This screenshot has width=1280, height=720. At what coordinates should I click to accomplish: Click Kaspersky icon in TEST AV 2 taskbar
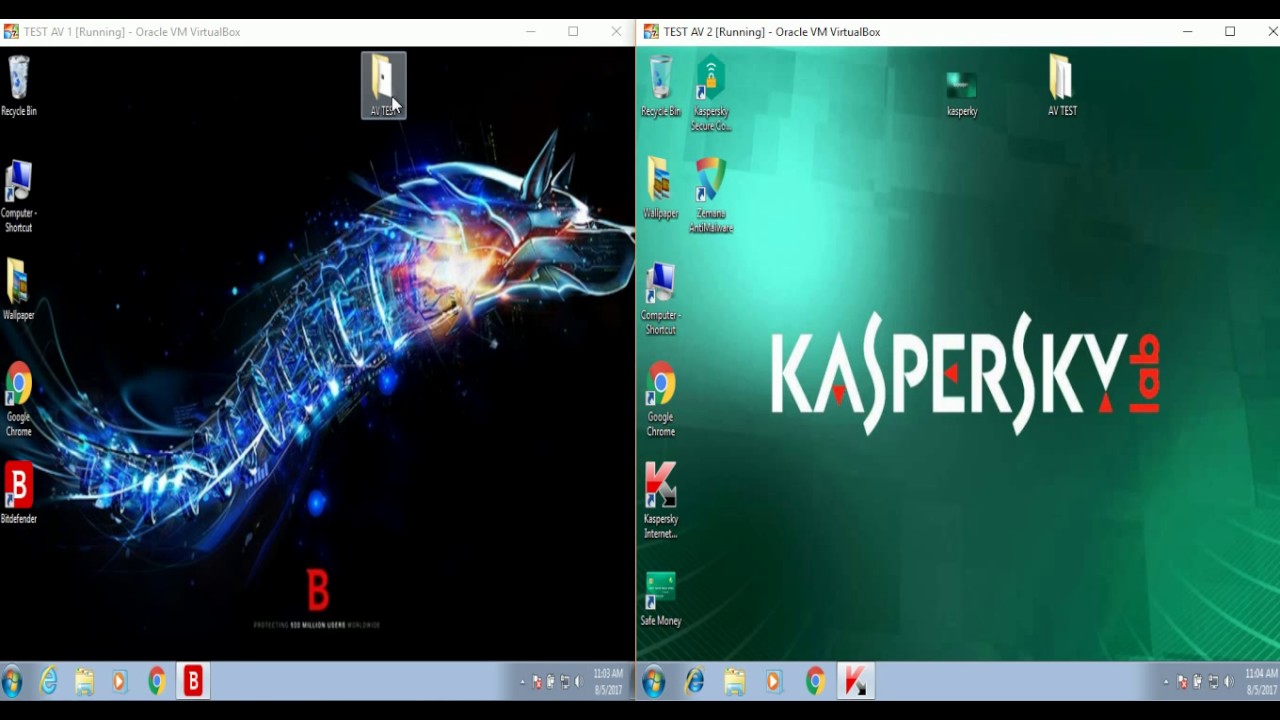856,682
